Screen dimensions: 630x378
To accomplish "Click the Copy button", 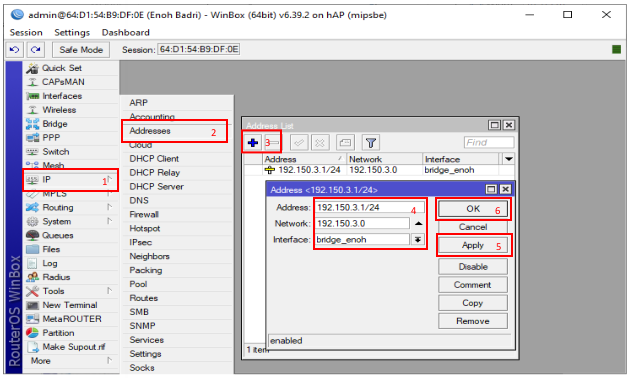I will point(473,303).
